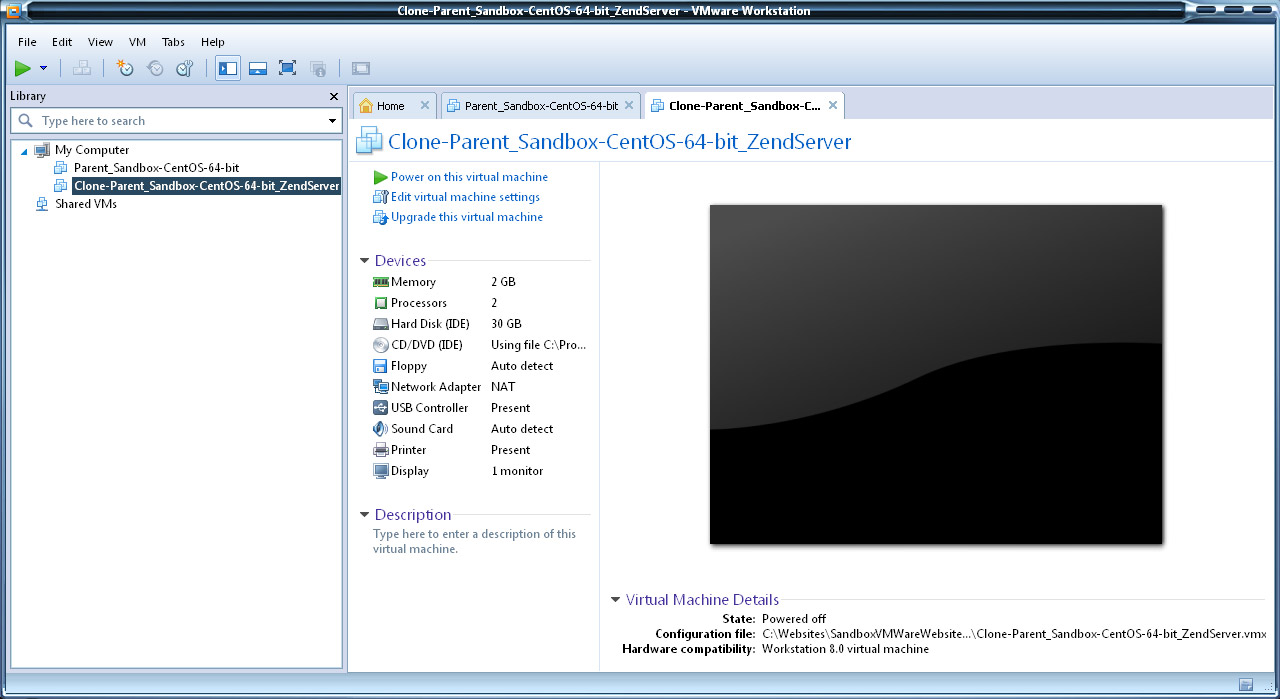Click the console view toolbar icon

coord(361,68)
